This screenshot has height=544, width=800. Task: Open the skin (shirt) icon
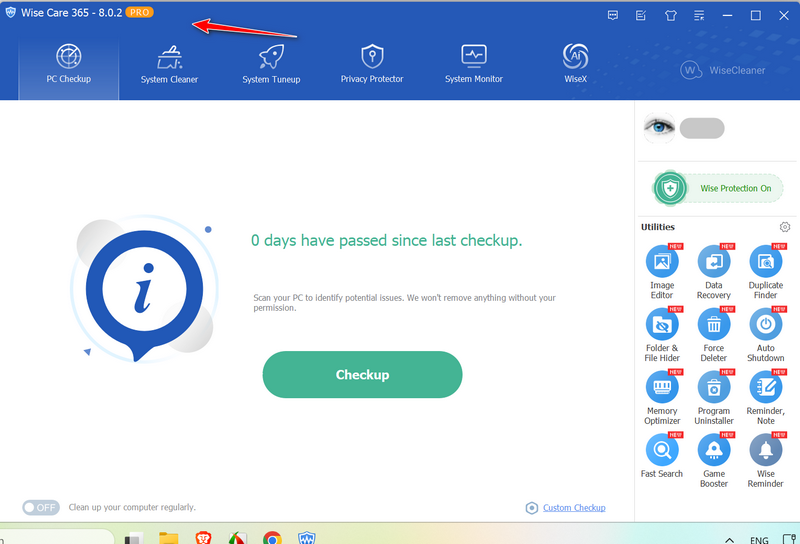pos(670,15)
